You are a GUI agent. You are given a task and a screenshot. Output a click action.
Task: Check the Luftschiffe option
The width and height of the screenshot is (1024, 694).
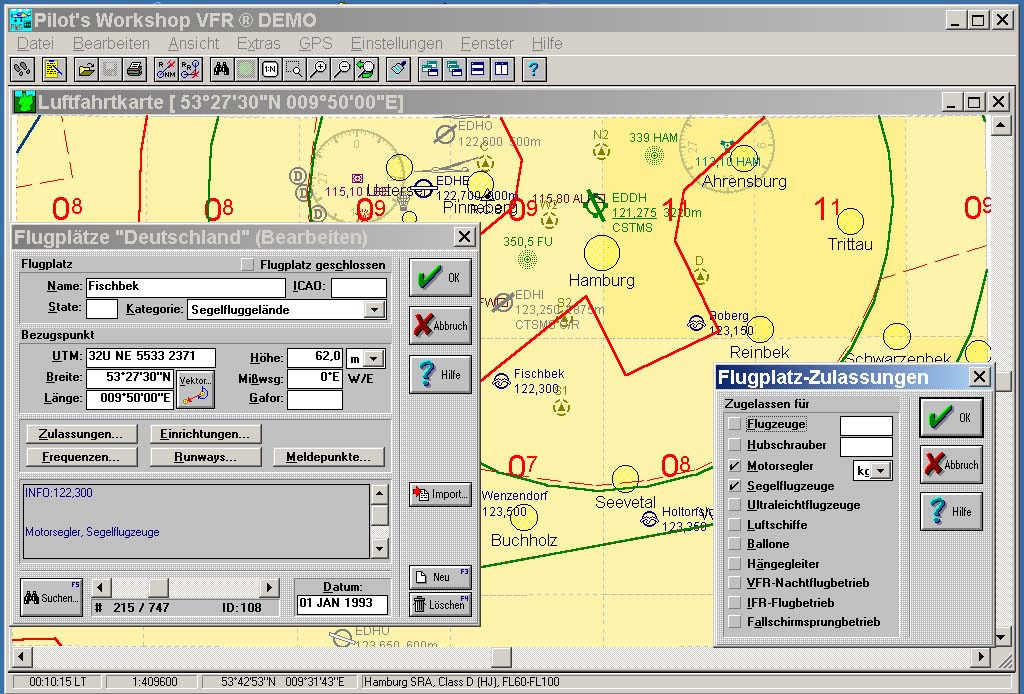pos(735,524)
